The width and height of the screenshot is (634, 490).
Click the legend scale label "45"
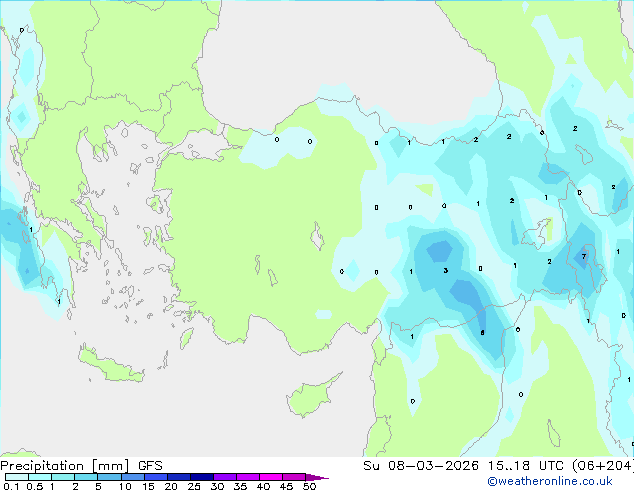(286, 486)
